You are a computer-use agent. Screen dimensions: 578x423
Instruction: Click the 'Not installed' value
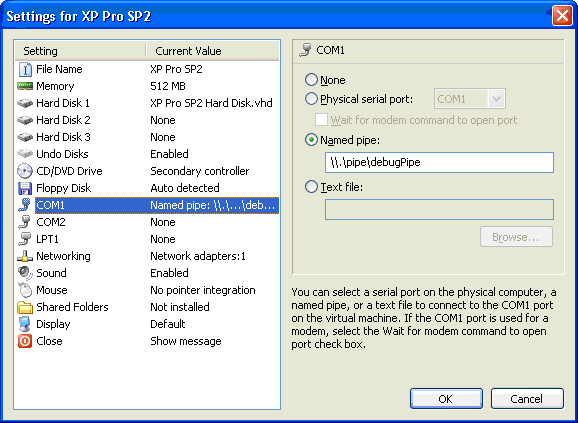tap(180, 307)
